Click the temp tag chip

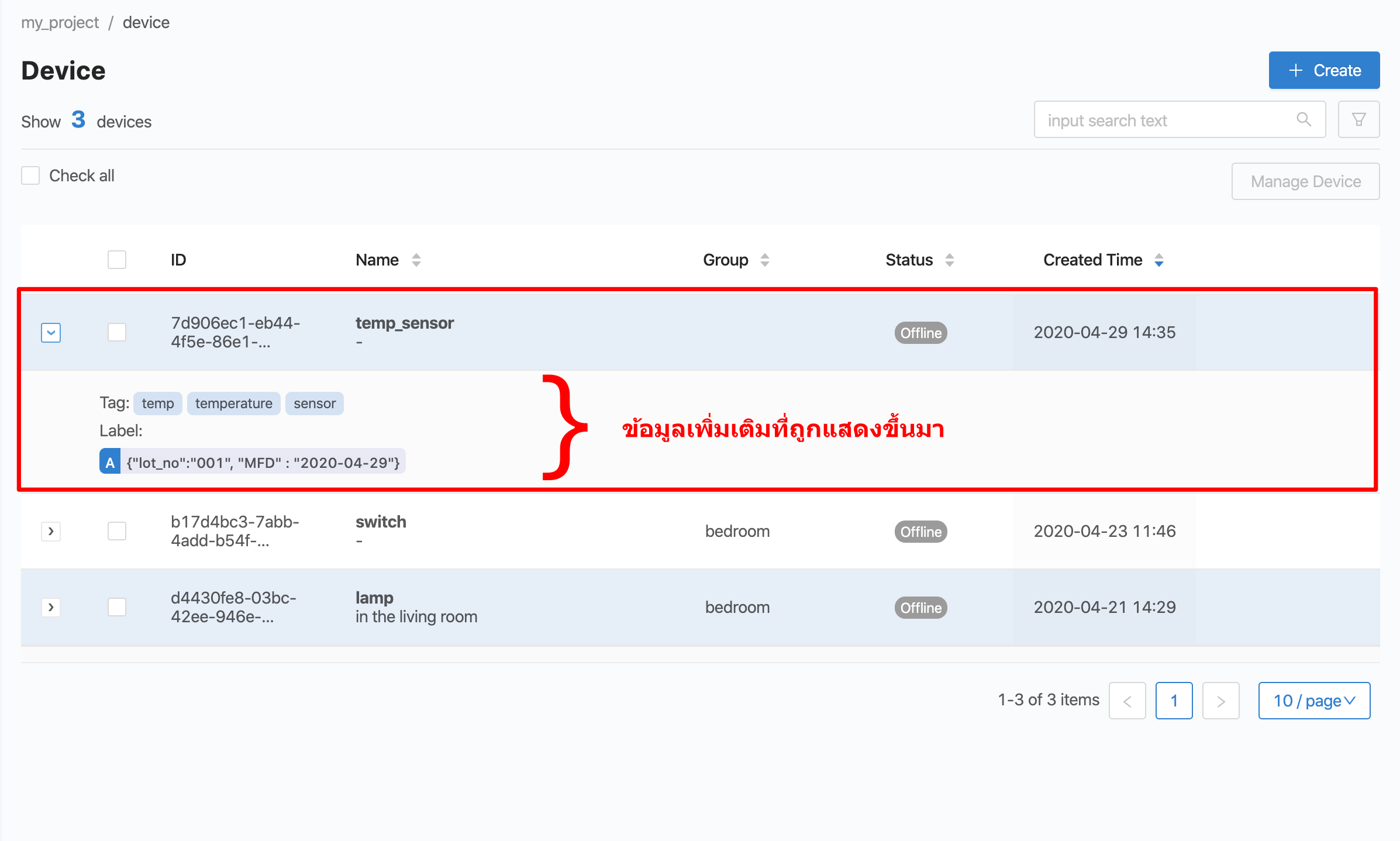[x=158, y=404]
